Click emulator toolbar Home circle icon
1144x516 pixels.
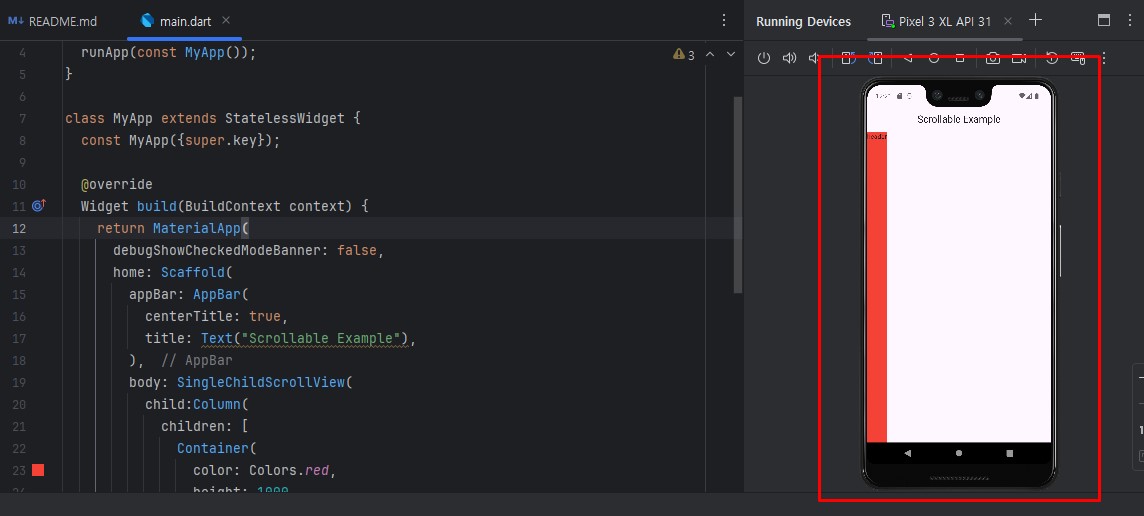[x=934, y=58]
